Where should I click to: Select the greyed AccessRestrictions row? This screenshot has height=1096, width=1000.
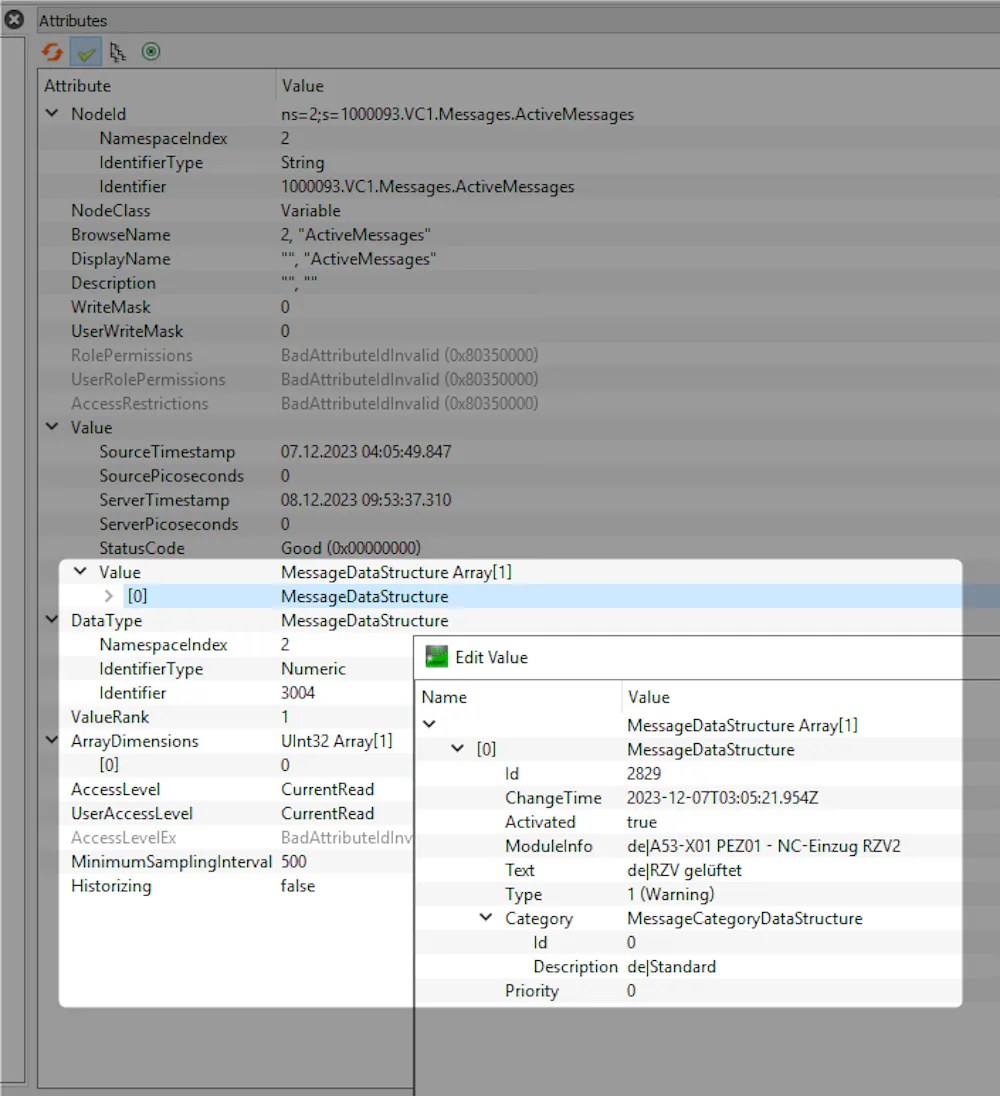(x=519, y=403)
